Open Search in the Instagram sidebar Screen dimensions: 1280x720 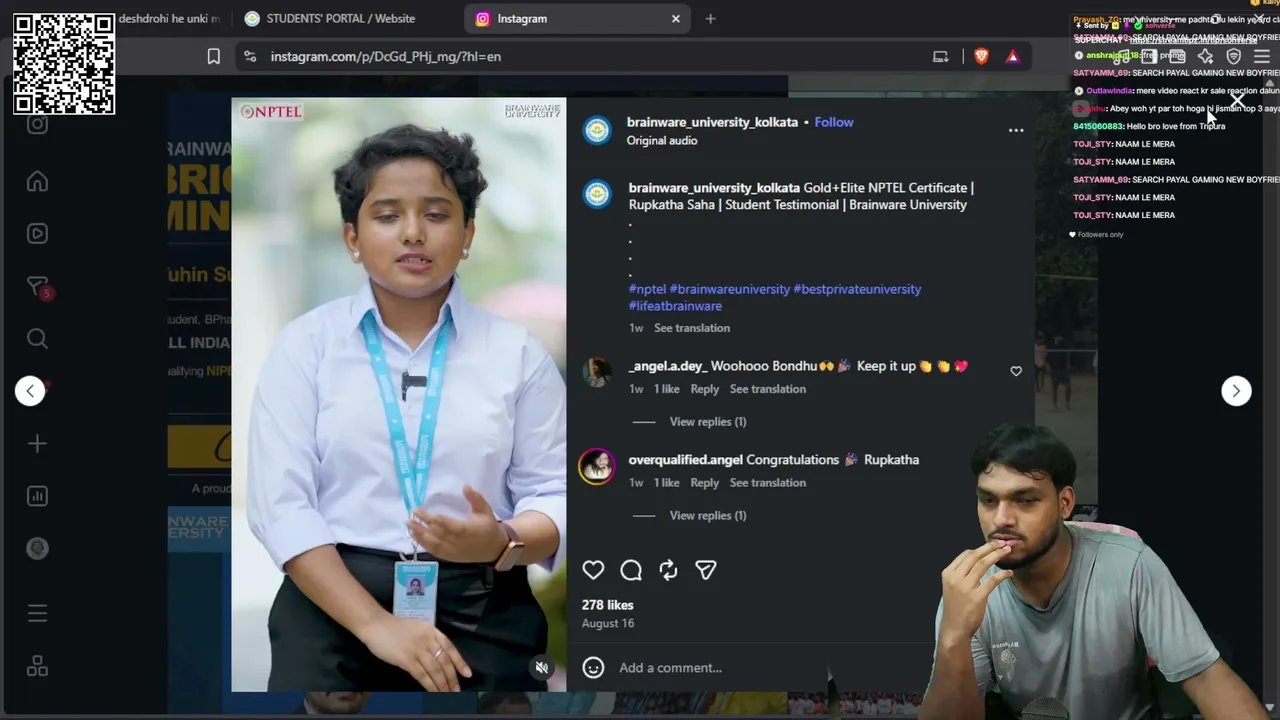point(37,338)
